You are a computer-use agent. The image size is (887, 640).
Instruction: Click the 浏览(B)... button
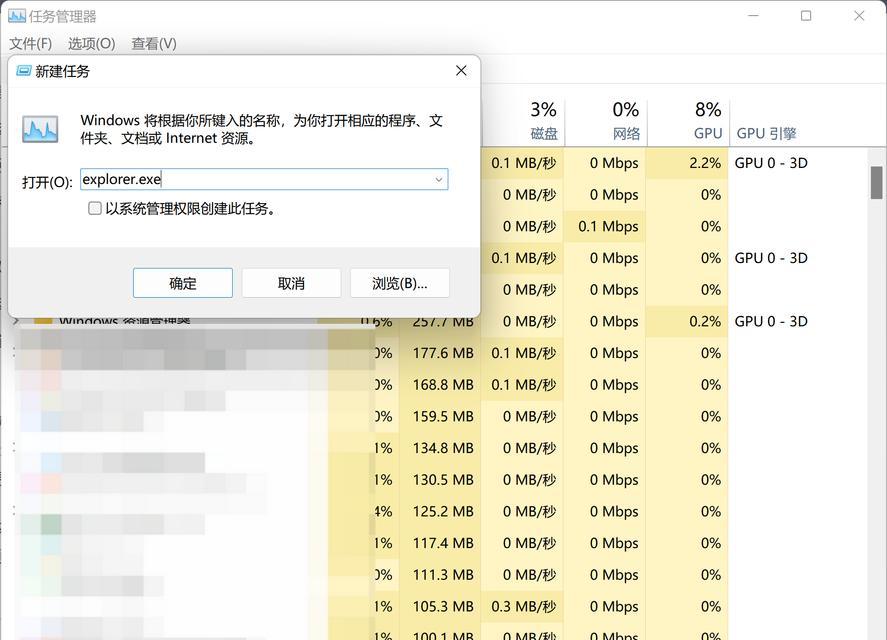399,283
